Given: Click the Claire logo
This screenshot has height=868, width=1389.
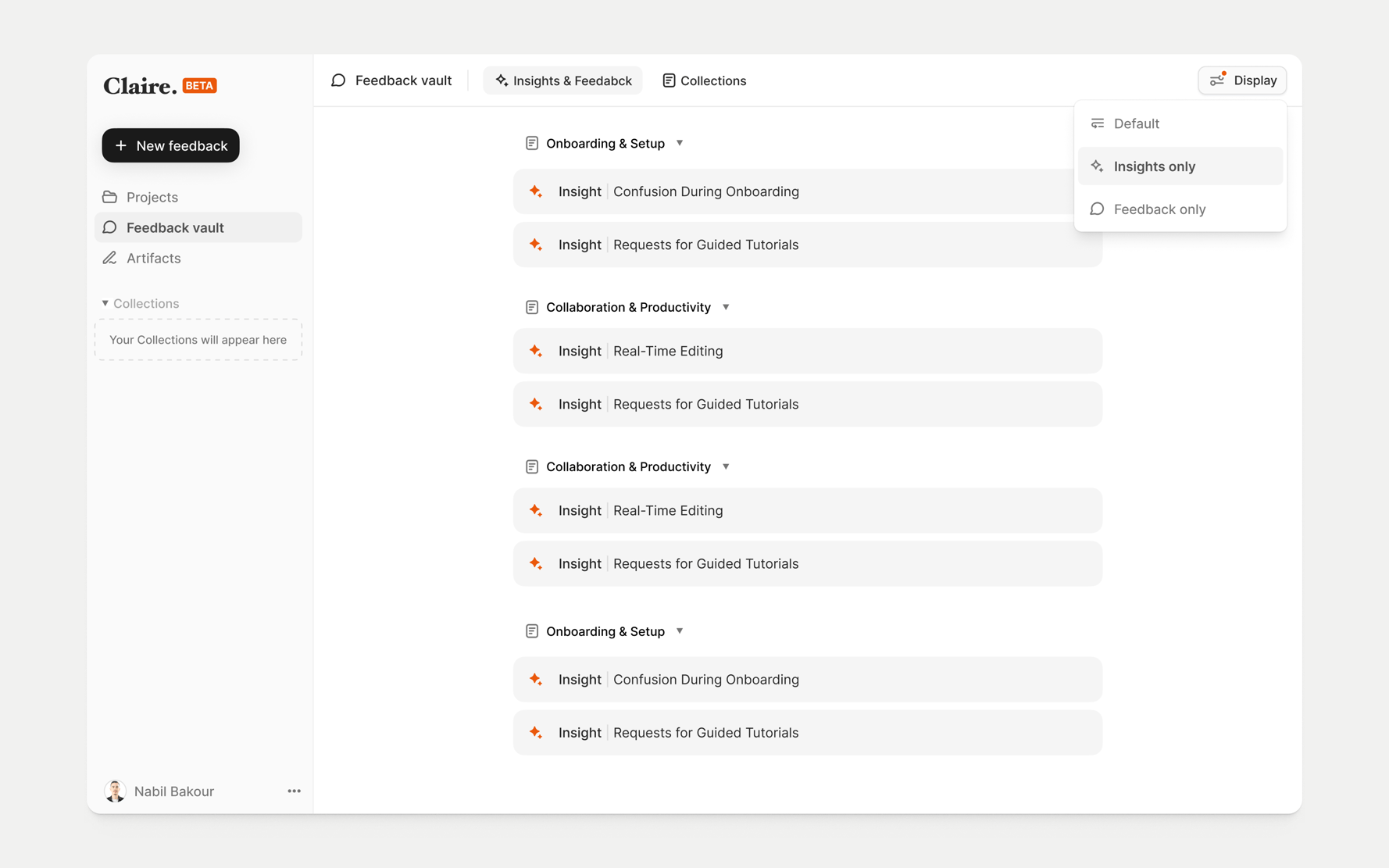Looking at the screenshot, I should point(140,85).
